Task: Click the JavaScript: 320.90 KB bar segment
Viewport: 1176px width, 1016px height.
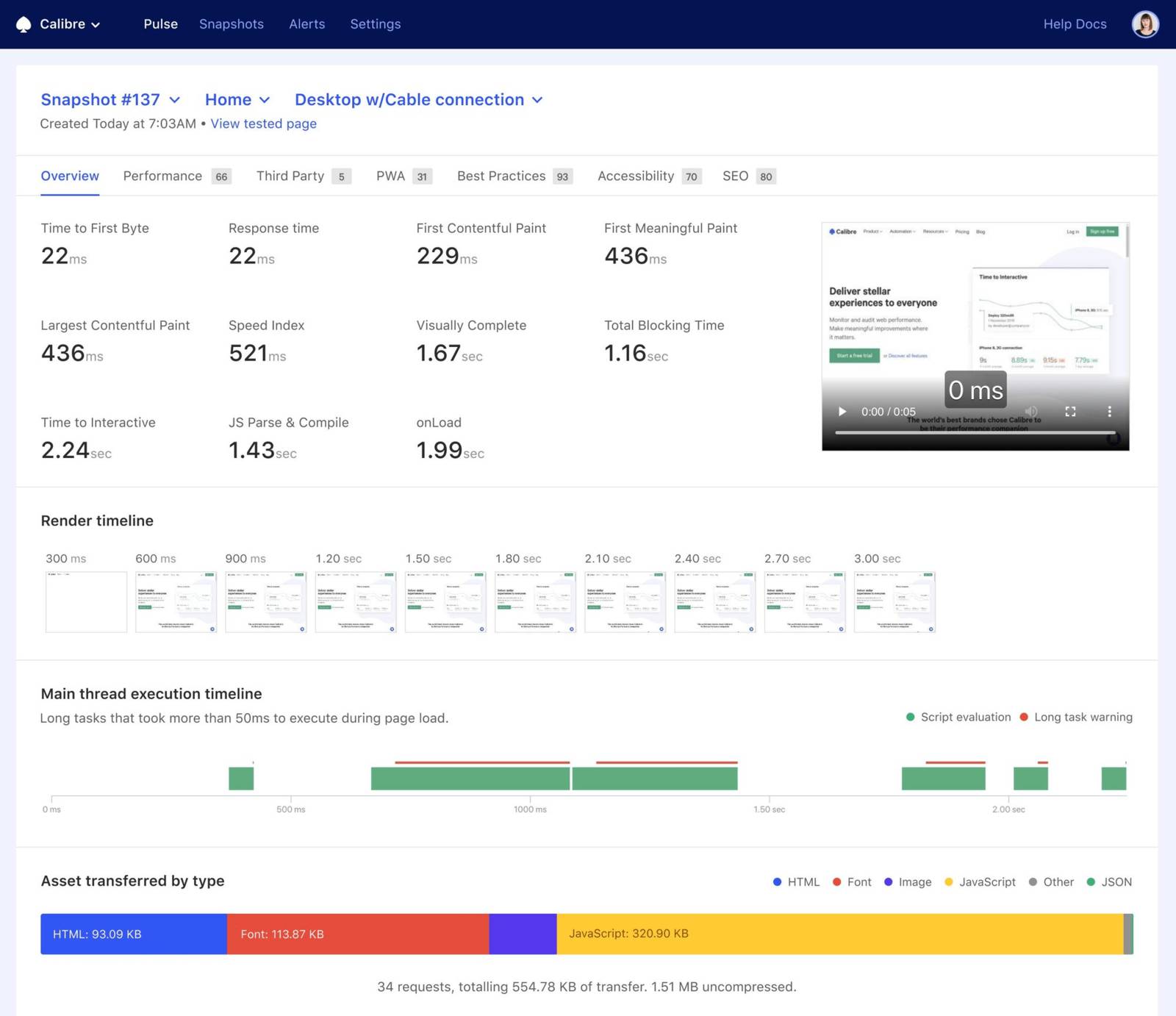Action: pyautogui.click(x=840, y=934)
